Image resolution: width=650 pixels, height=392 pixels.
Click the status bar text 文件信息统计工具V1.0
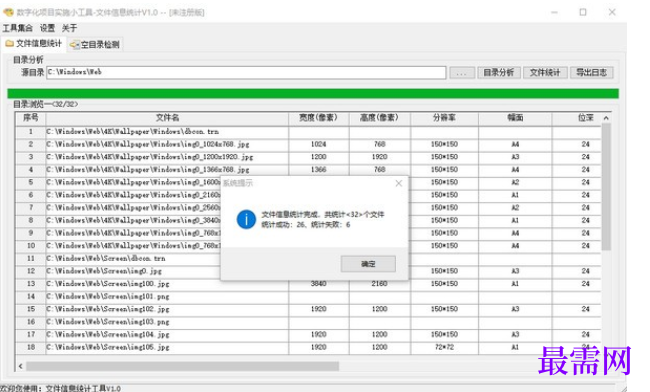coord(83,388)
